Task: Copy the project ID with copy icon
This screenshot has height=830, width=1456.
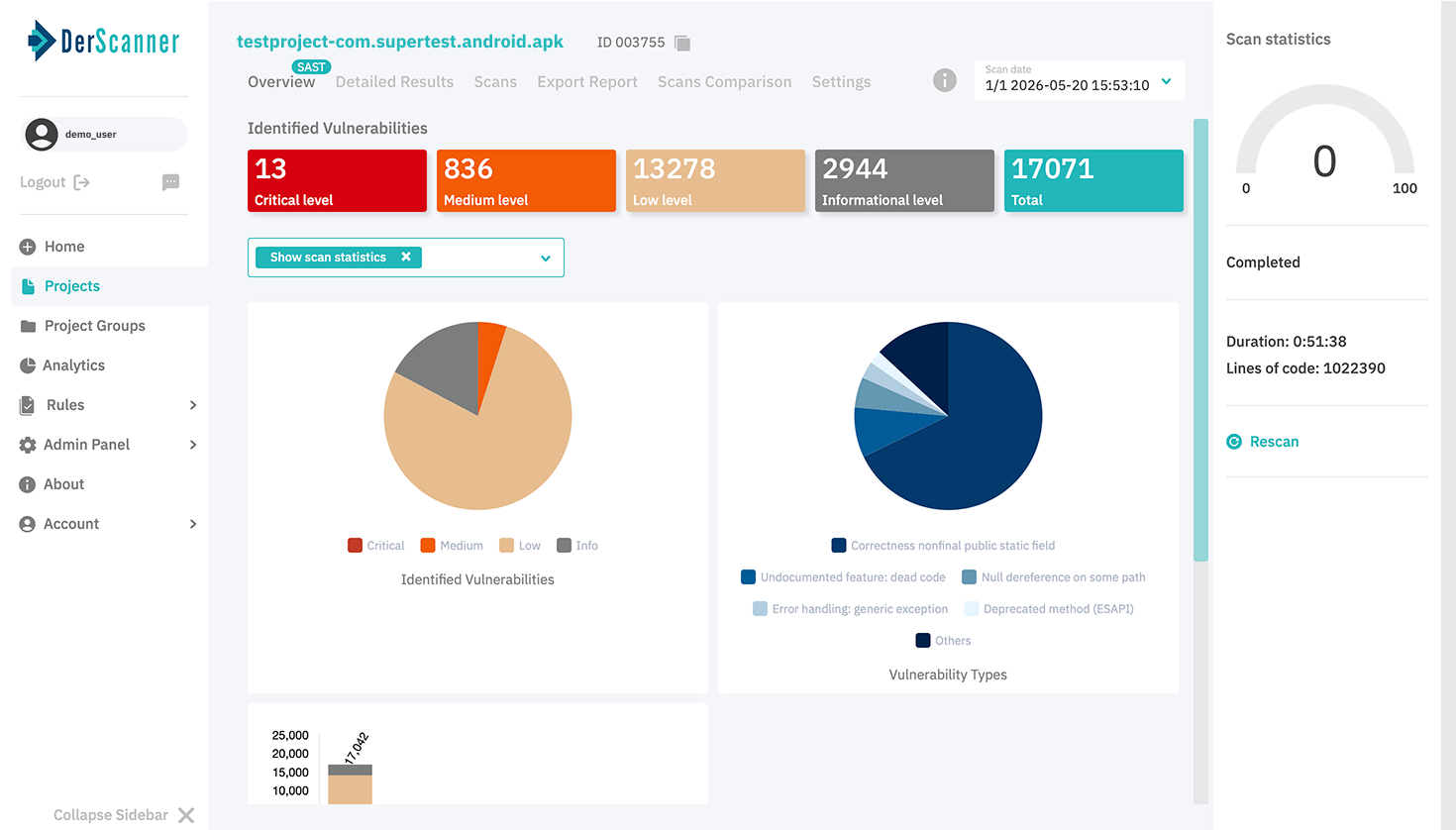Action: pyautogui.click(x=682, y=43)
